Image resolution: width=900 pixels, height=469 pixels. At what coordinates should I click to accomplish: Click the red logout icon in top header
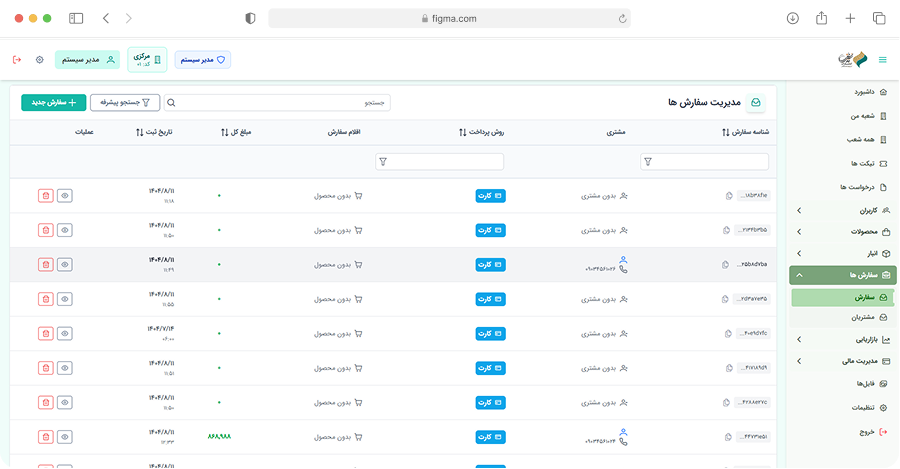coord(17,60)
